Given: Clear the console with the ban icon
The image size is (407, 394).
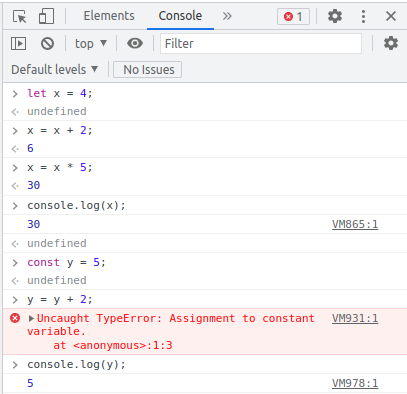Looking at the screenshot, I should click(47, 43).
